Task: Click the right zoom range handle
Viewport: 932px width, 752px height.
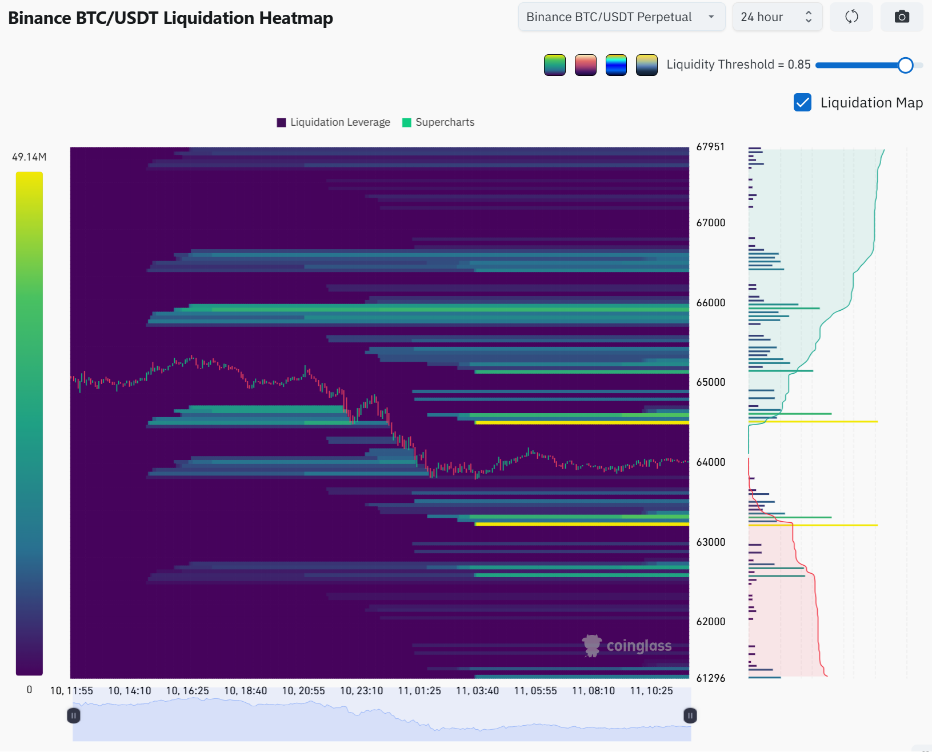Action: coord(690,716)
